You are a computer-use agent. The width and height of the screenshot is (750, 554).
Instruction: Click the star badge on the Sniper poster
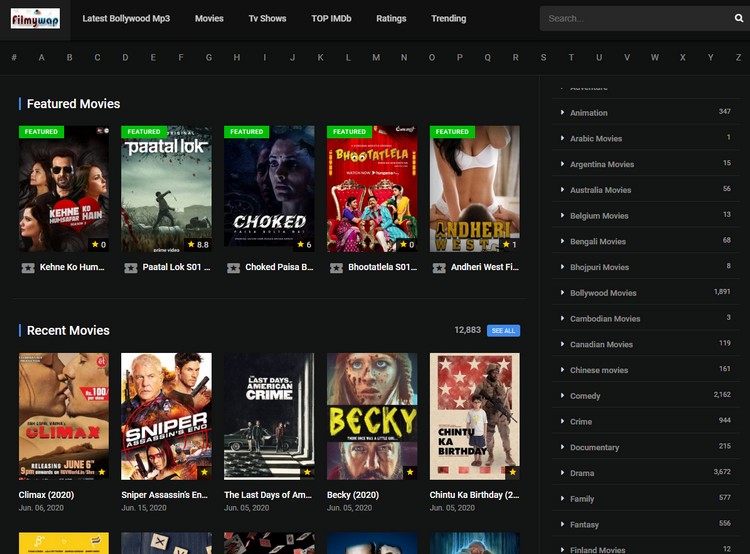pos(204,472)
